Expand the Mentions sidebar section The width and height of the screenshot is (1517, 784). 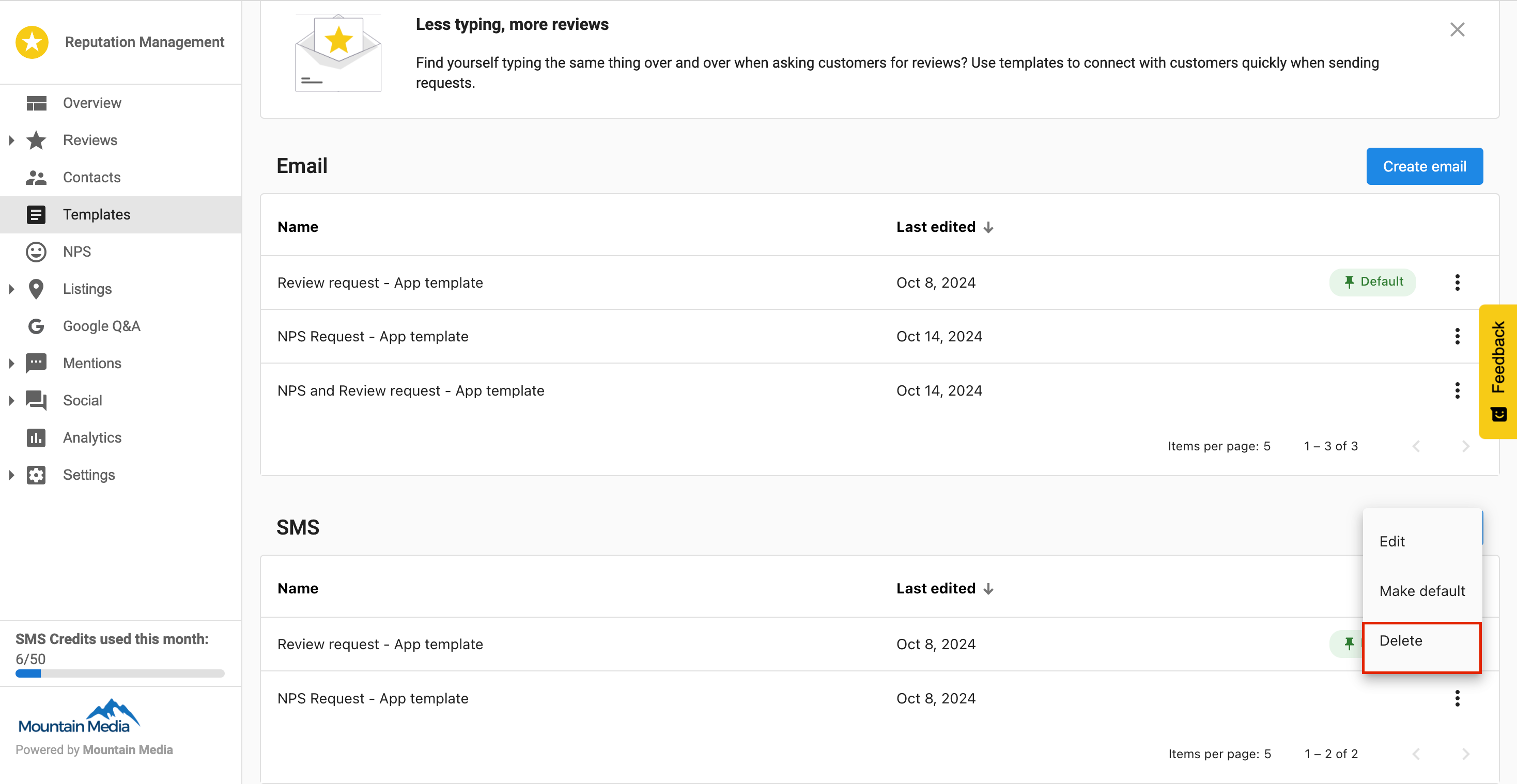pyautogui.click(x=11, y=363)
